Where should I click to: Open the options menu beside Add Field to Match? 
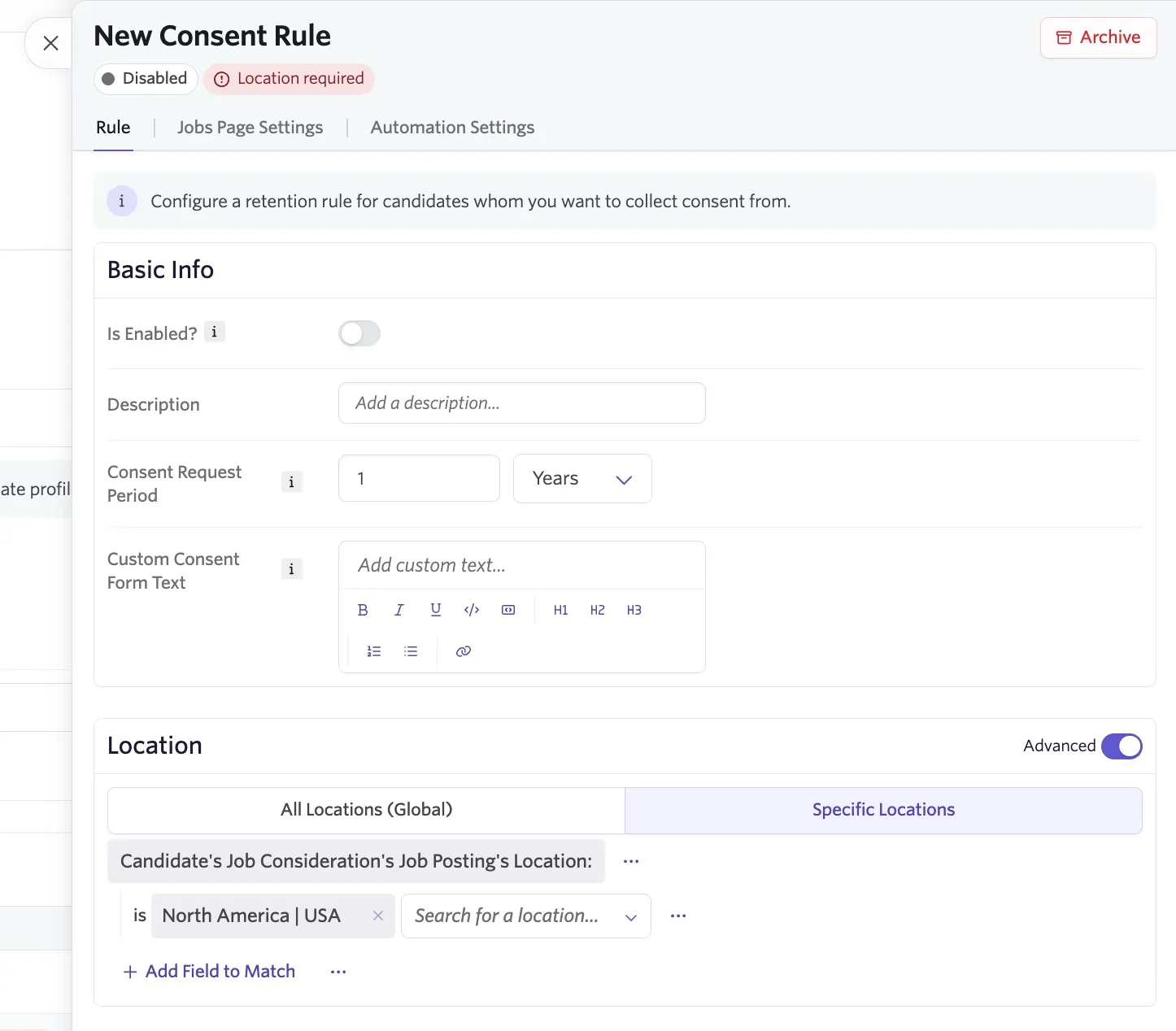pos(338,972)
